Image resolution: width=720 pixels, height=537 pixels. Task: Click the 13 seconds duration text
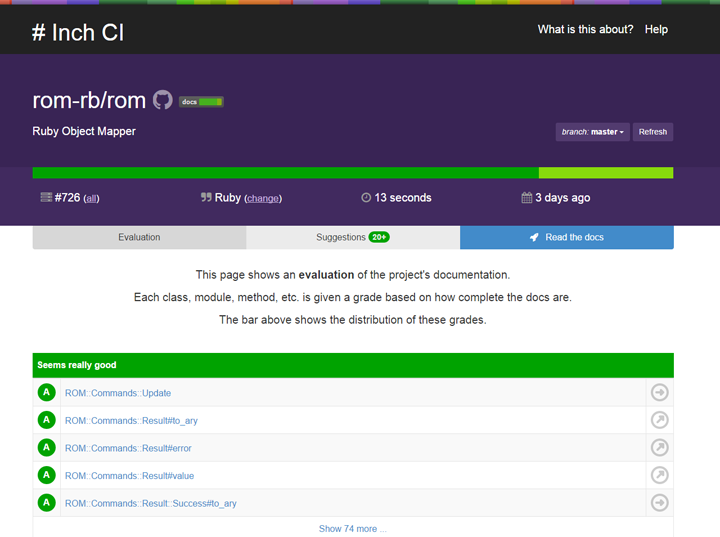click(403, 198)
